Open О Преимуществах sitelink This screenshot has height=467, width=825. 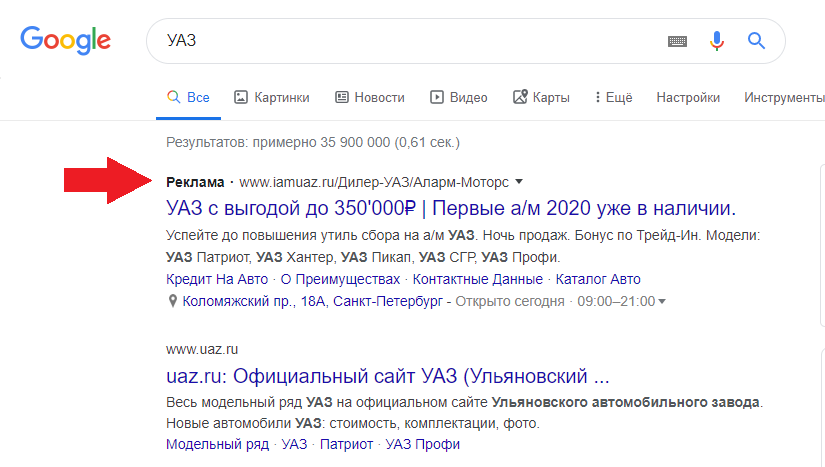[x=340, y=279]
